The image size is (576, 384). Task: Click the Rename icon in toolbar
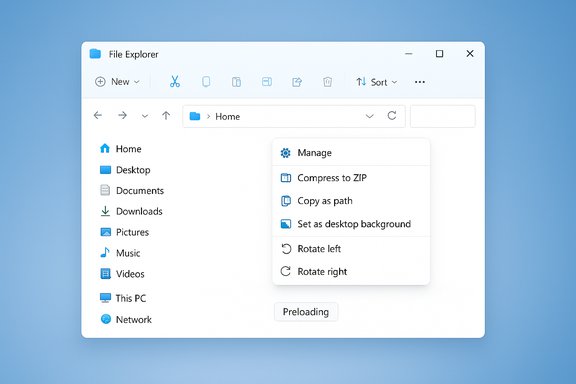pos(267,82)
